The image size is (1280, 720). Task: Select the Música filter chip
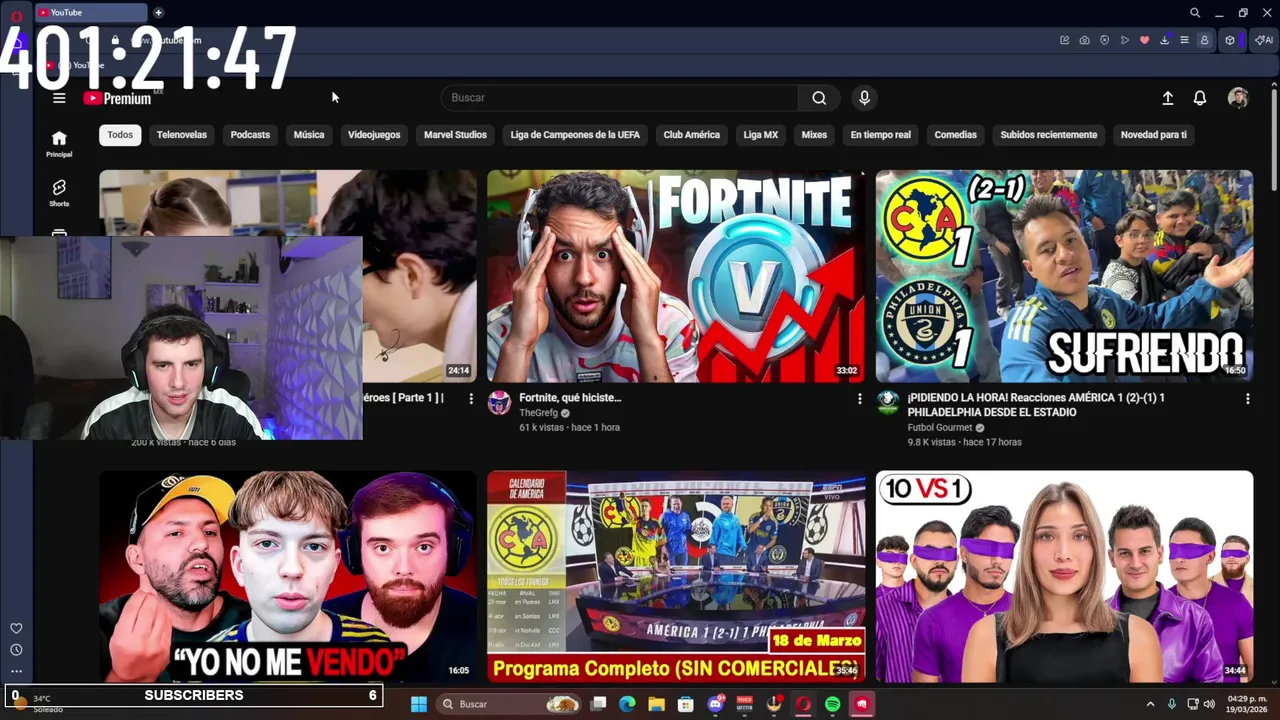tap(309, 135)
